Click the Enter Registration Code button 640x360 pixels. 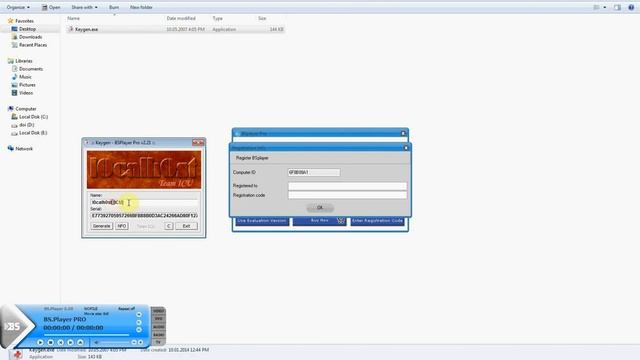point(378,221)
